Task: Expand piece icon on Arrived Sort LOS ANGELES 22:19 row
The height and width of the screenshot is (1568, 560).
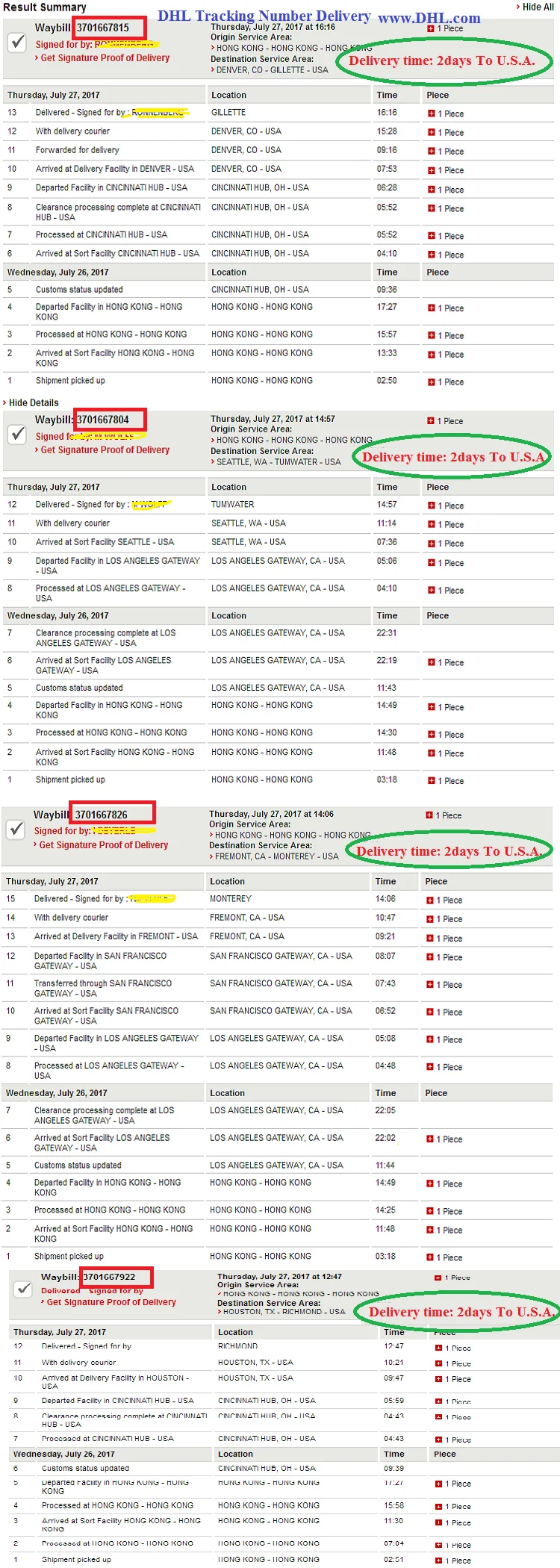Action: pos(431,662)
